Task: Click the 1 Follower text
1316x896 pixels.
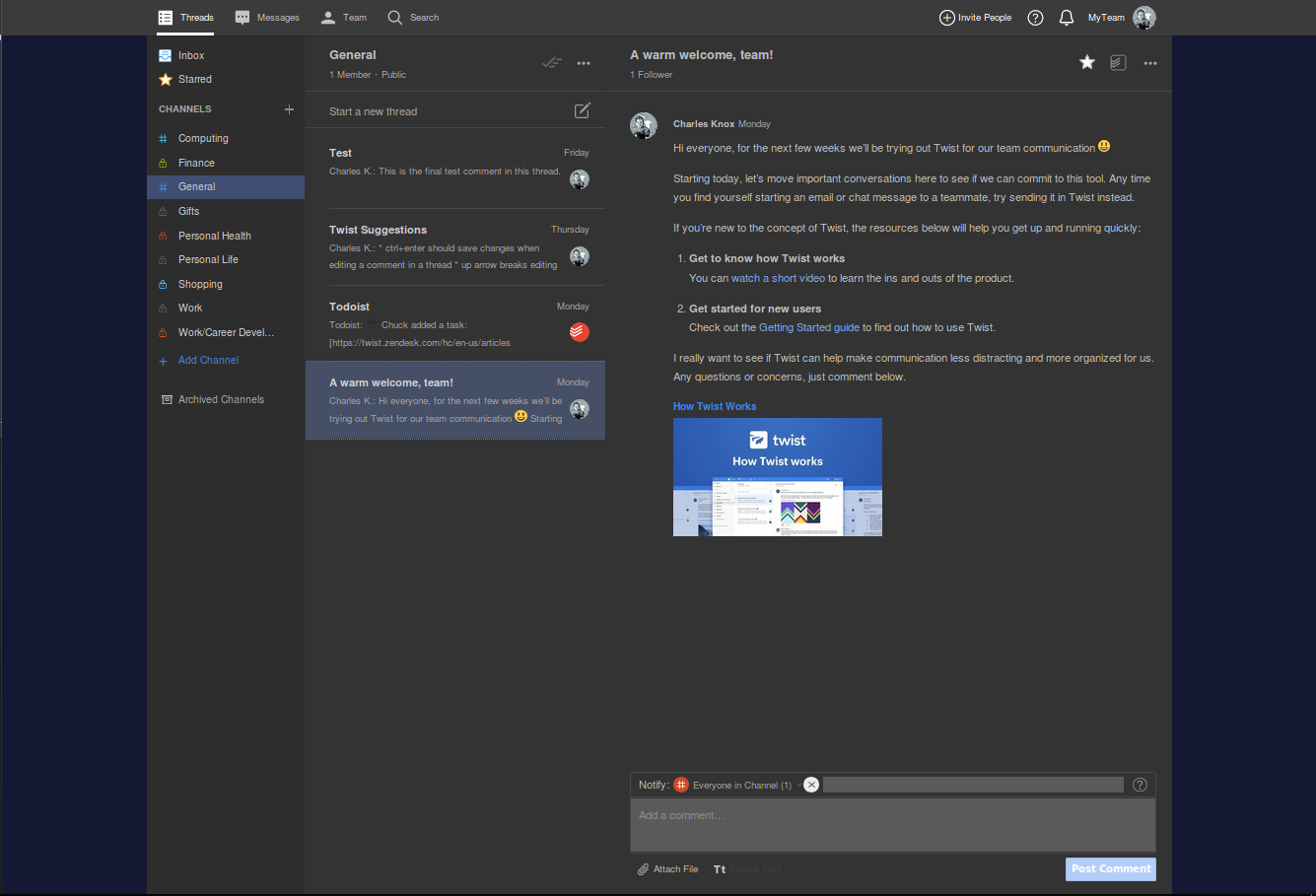Action: (652, 75)
